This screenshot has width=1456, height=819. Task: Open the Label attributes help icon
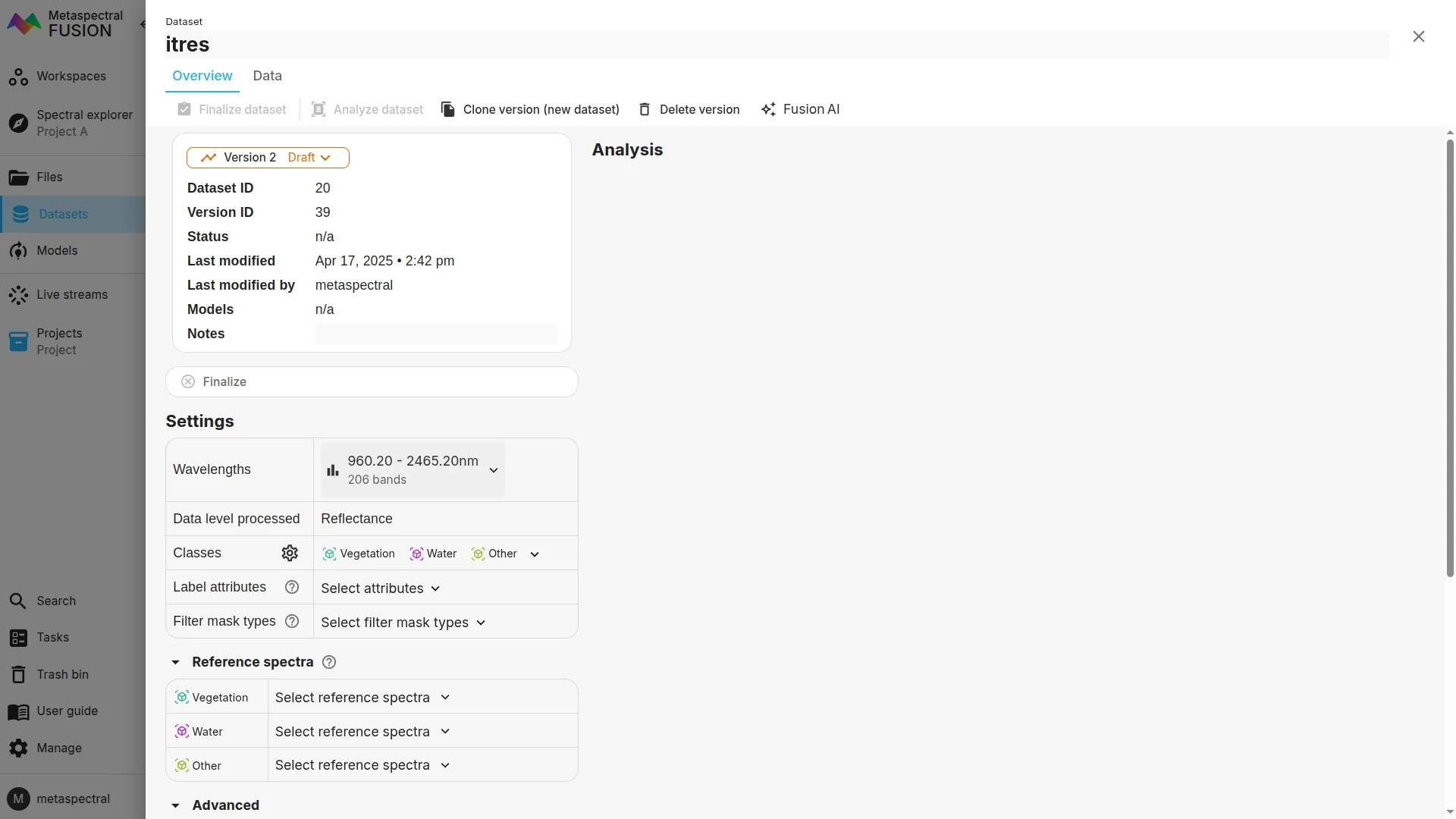(292, 587)
